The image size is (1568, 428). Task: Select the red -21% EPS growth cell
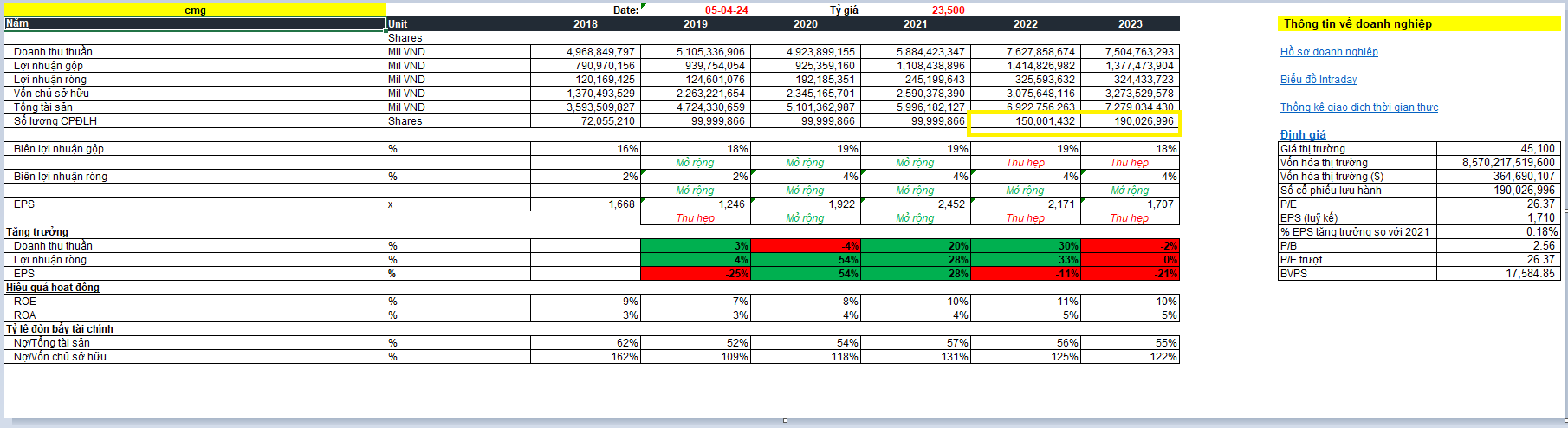tap(1130, 274)
